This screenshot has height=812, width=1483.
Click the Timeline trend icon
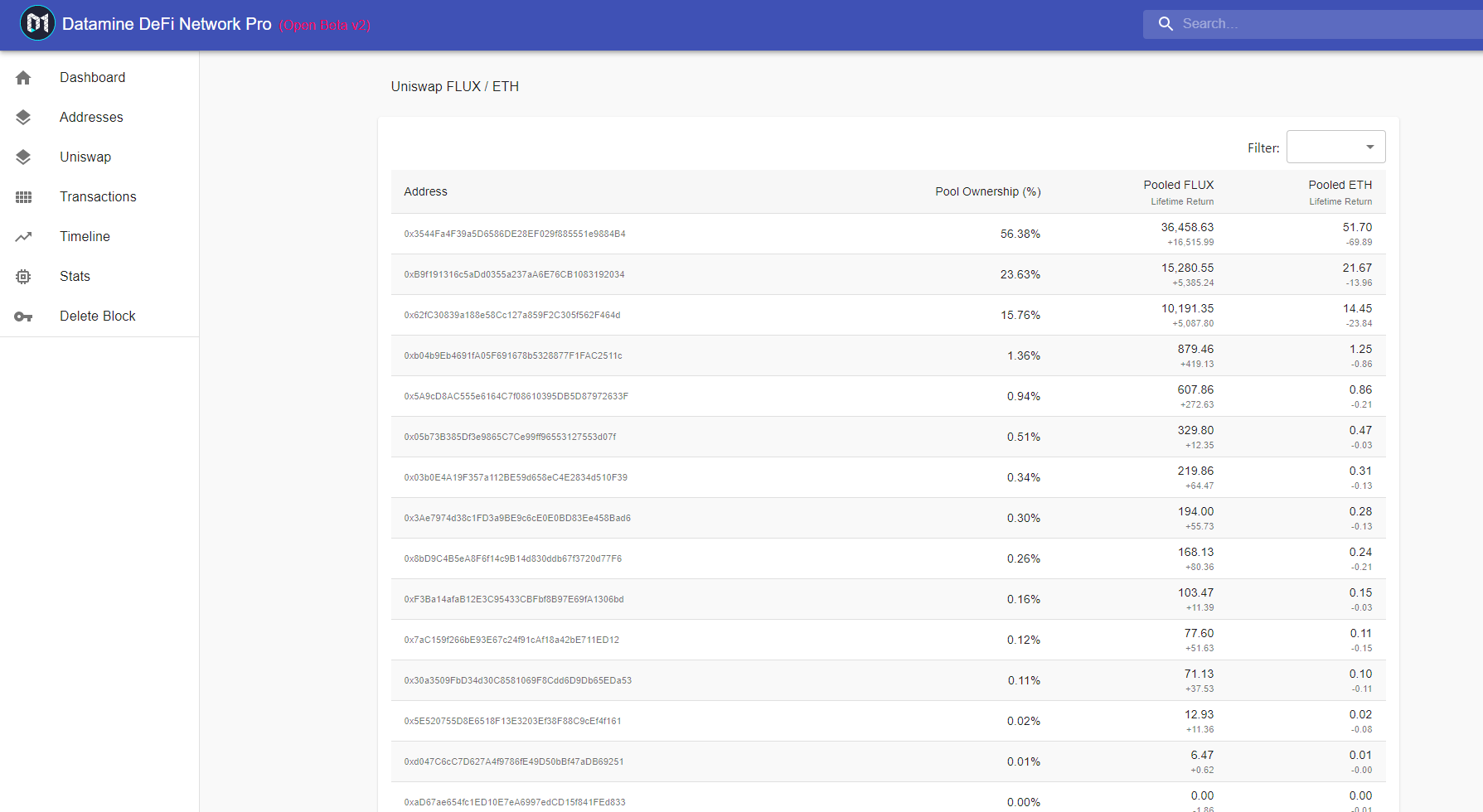coord(23,237)
